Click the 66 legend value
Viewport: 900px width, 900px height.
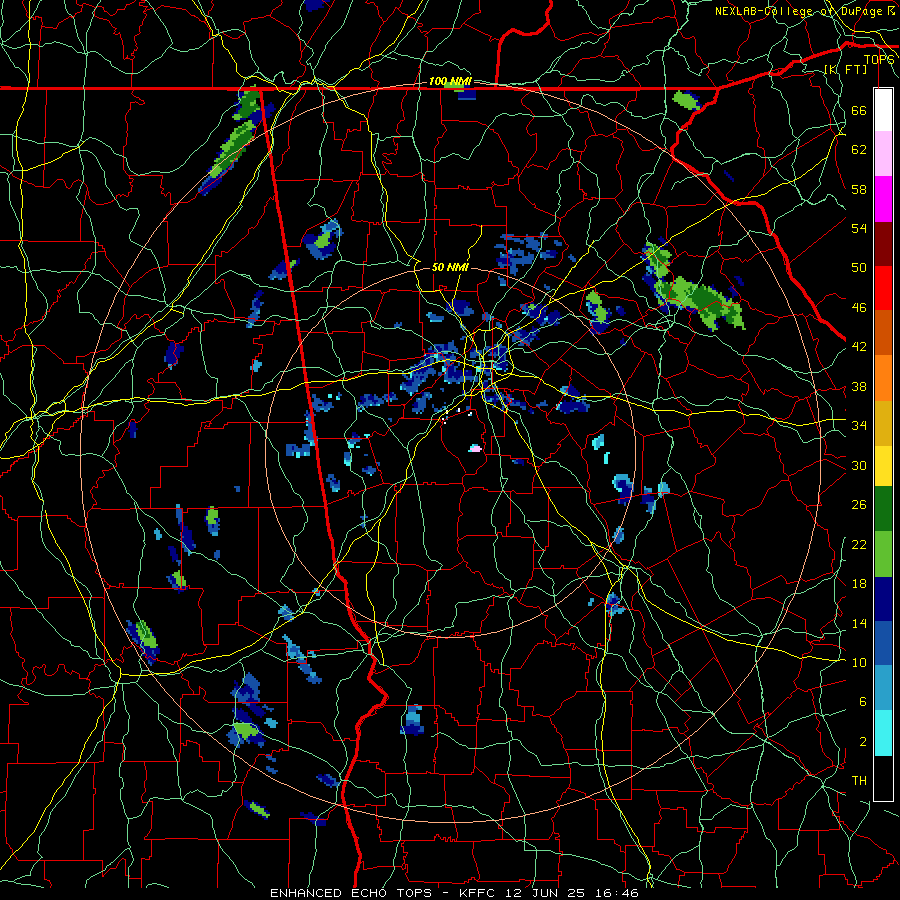pos(859,111)
